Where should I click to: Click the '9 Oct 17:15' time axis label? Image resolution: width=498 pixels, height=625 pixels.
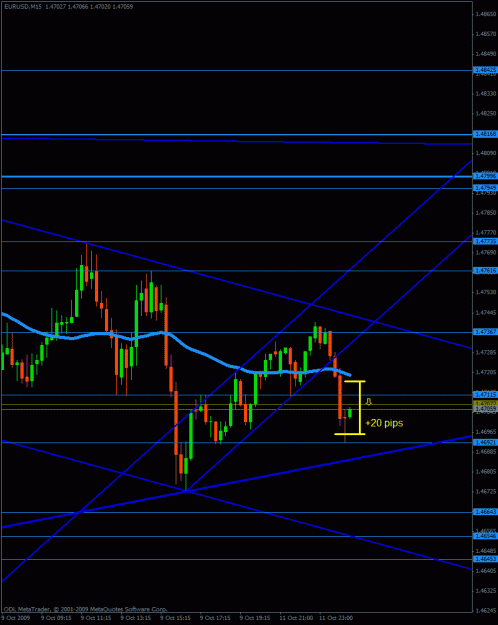point(217,618)
